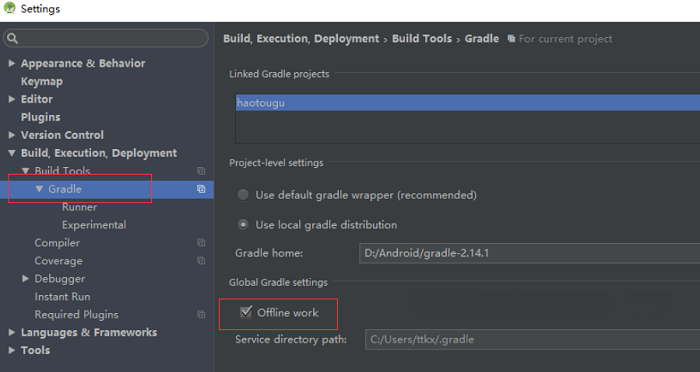Screen dimensions: 700x372
Task: Expand the Tools section
Action: tap(12, 350)
